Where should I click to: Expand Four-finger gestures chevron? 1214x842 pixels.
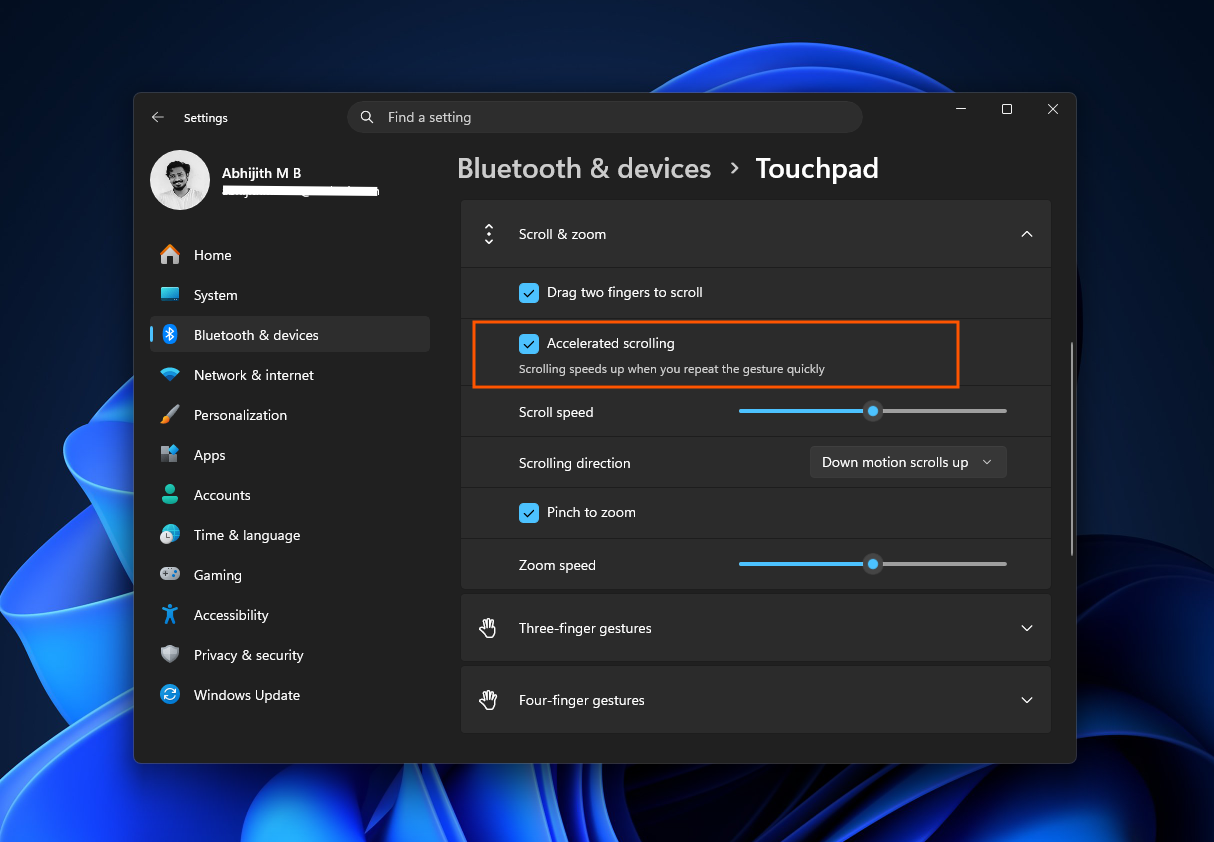[1026, 700]
